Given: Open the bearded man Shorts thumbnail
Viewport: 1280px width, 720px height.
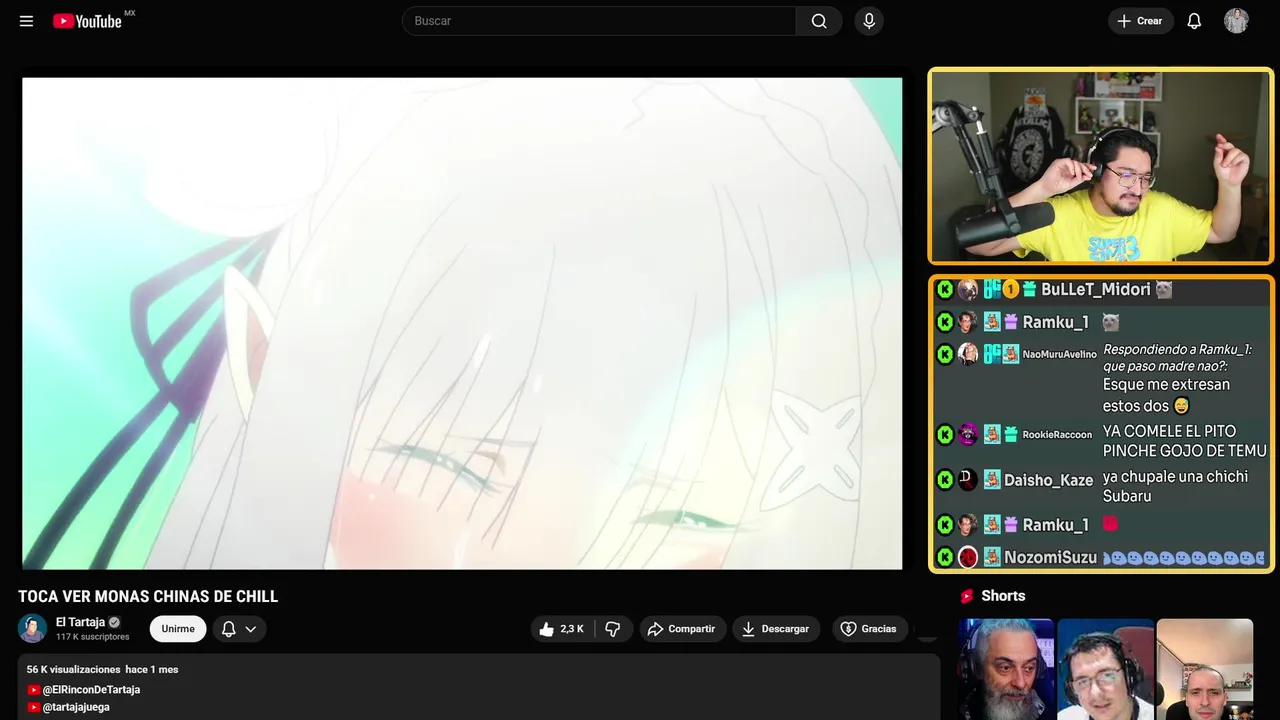Looking at the screenshot, I should click(1006, 669).
